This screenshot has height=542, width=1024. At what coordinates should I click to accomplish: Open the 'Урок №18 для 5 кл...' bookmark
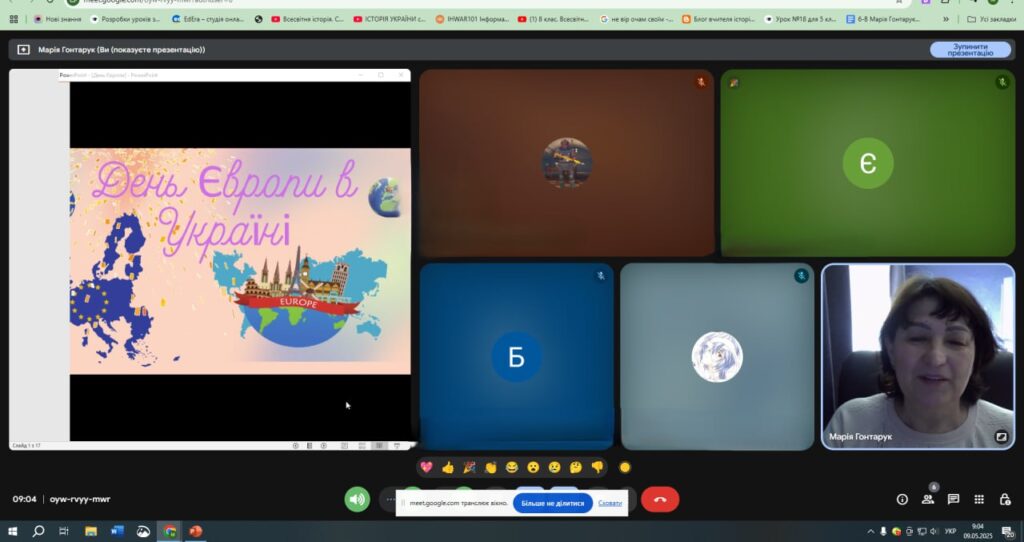coord(801,20)
